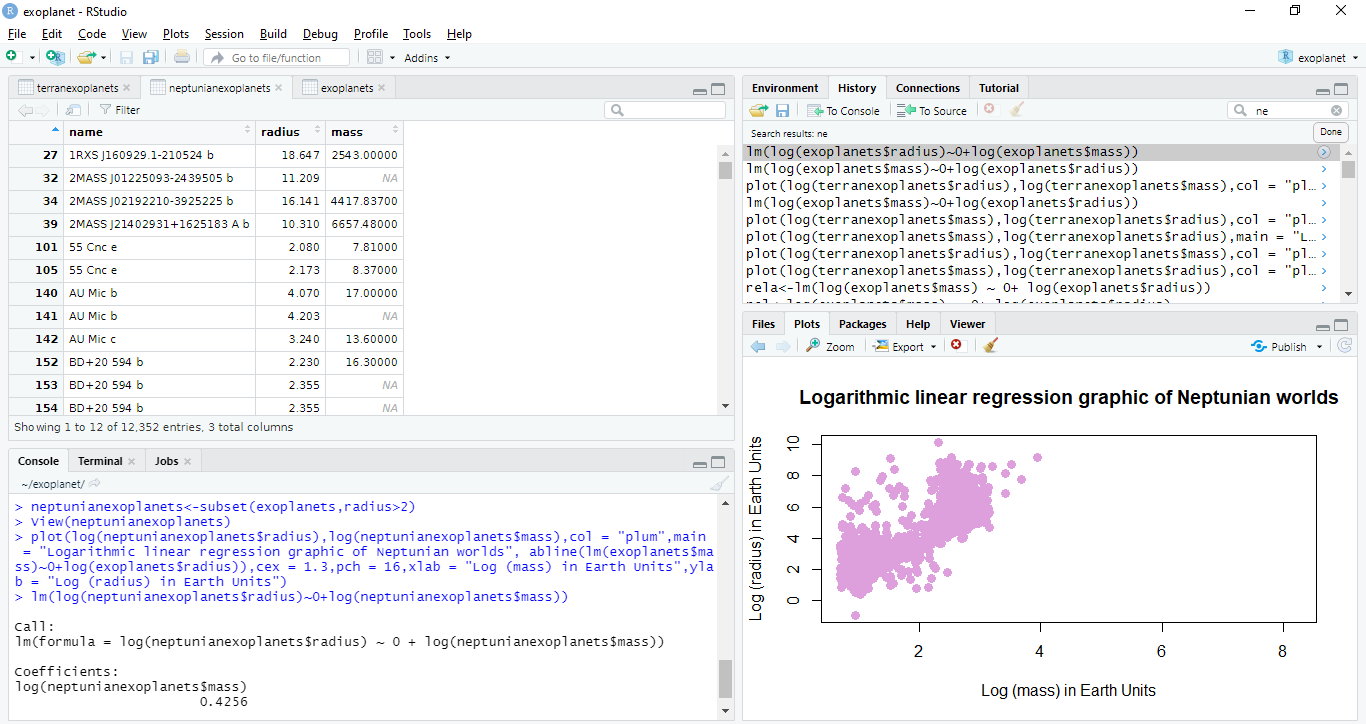This screenshot has width=1366, height=724.
Task: Open the Session menu
Action: click(224, 34)
